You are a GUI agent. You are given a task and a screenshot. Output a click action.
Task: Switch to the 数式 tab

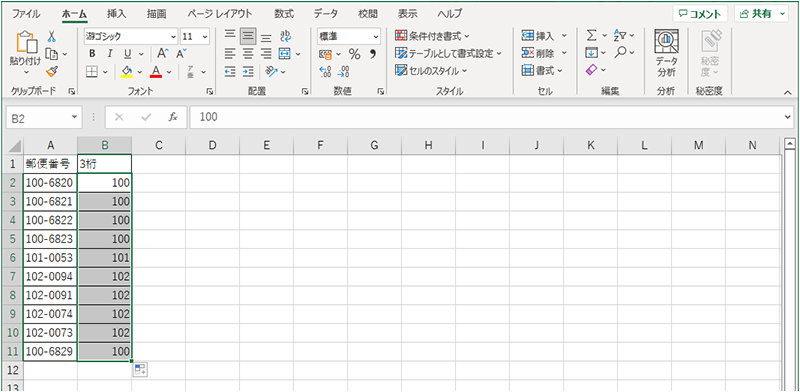(x=284, y=14)
